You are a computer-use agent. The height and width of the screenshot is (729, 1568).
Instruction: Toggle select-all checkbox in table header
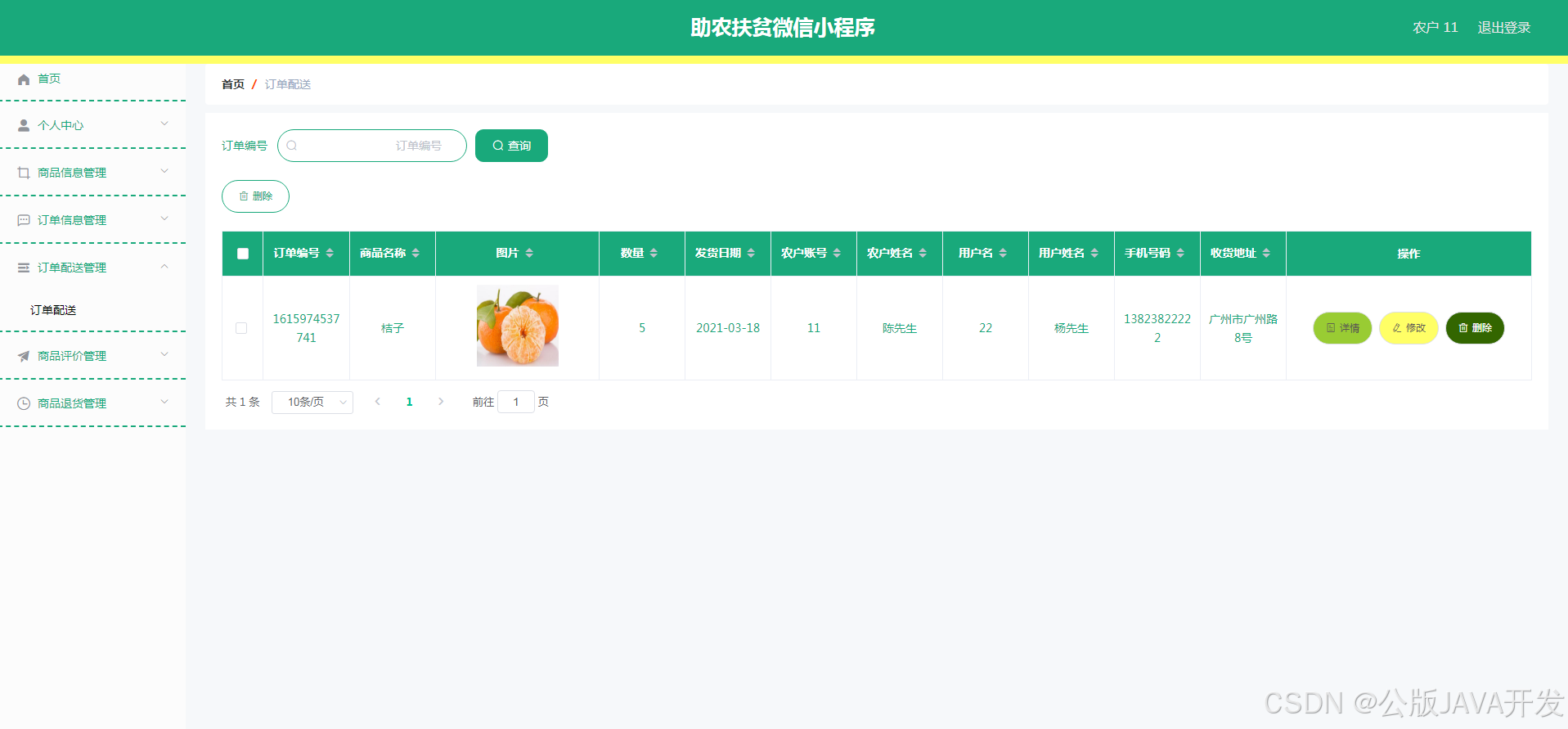coord(243,254)
